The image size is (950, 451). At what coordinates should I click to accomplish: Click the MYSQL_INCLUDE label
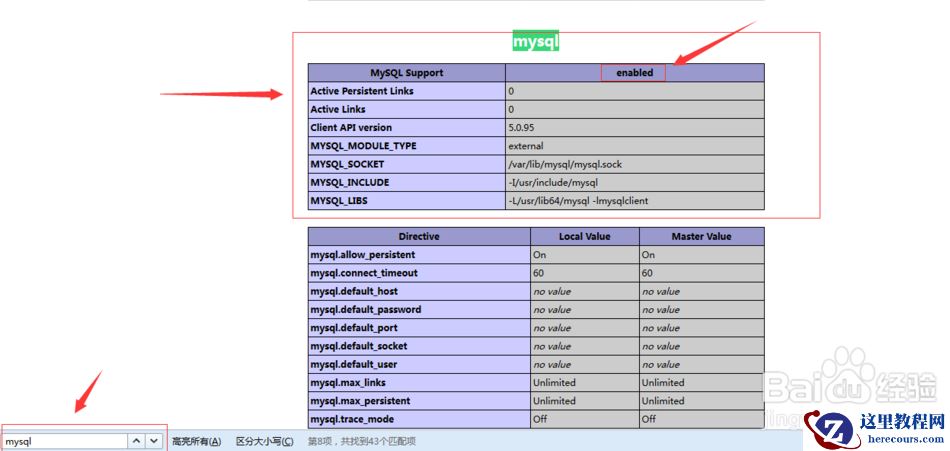coord(350,182)
